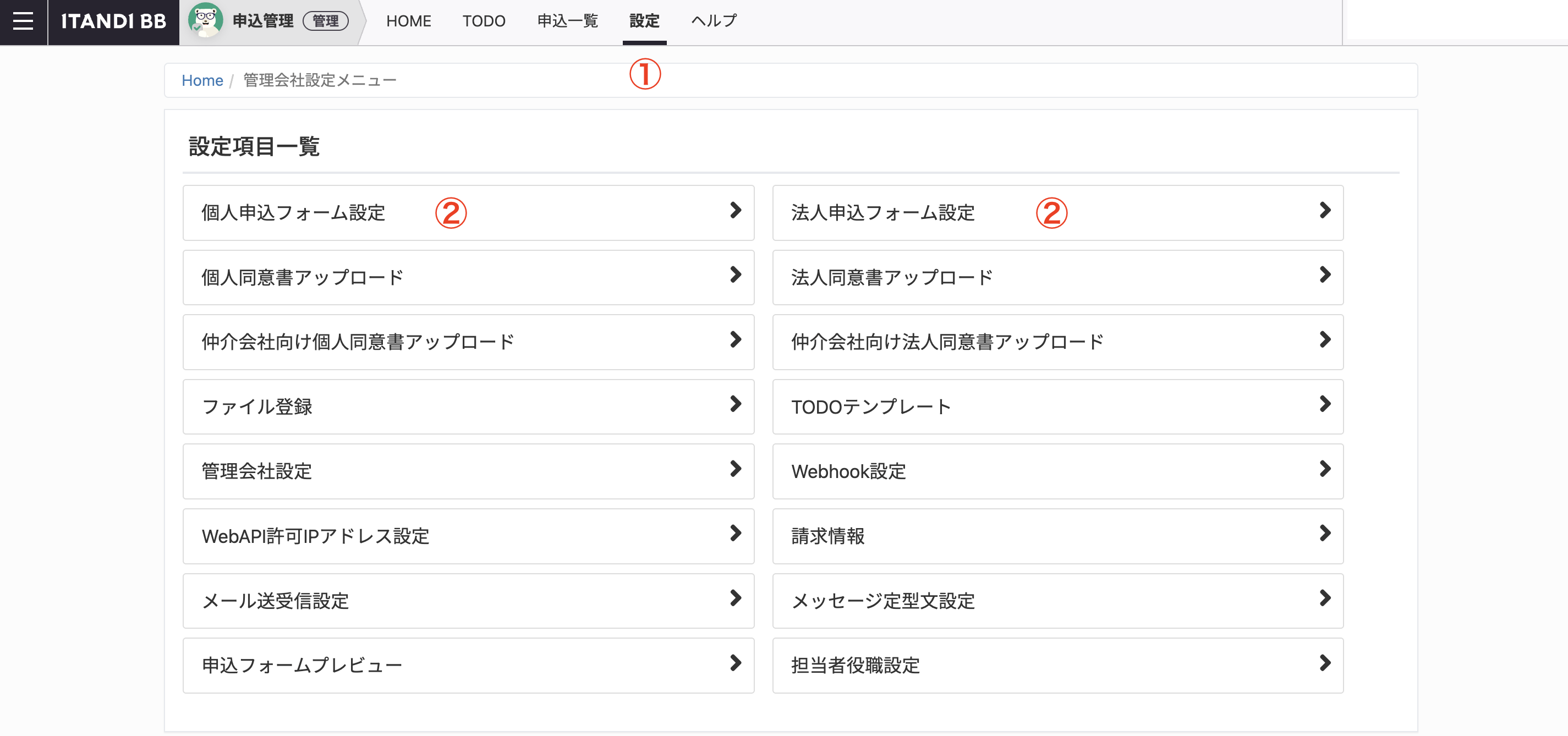
Task: Click the 申込管理 app title
Action: click(x=263, y=21)
